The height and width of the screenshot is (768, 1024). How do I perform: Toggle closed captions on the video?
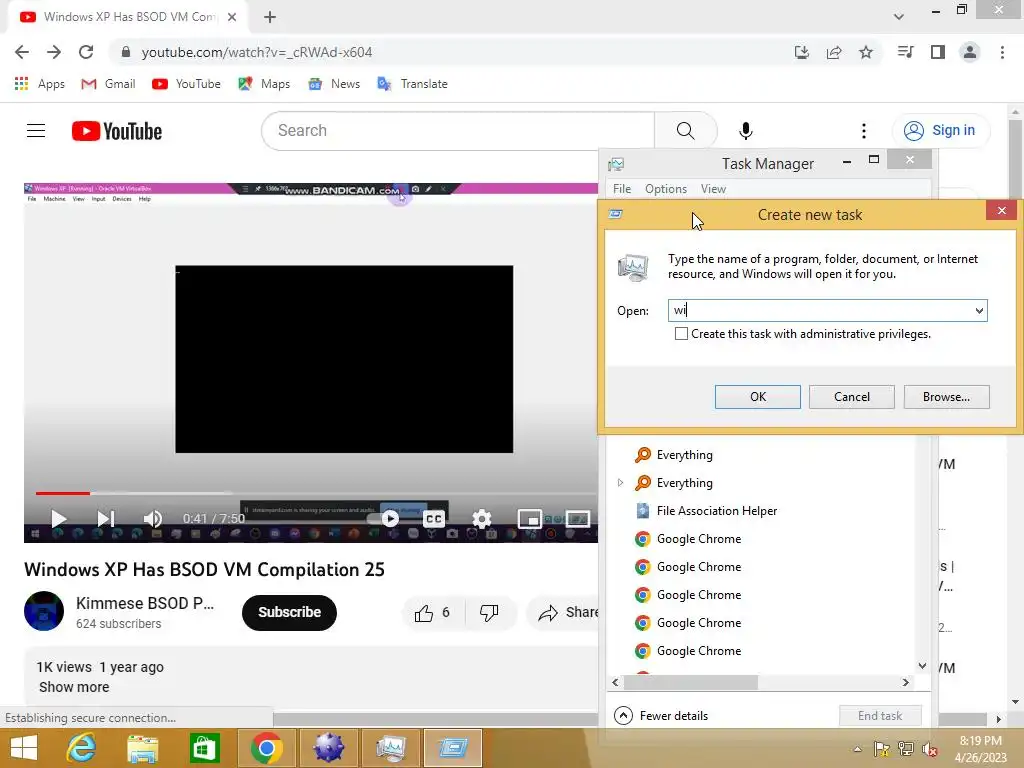click(434, 519)
